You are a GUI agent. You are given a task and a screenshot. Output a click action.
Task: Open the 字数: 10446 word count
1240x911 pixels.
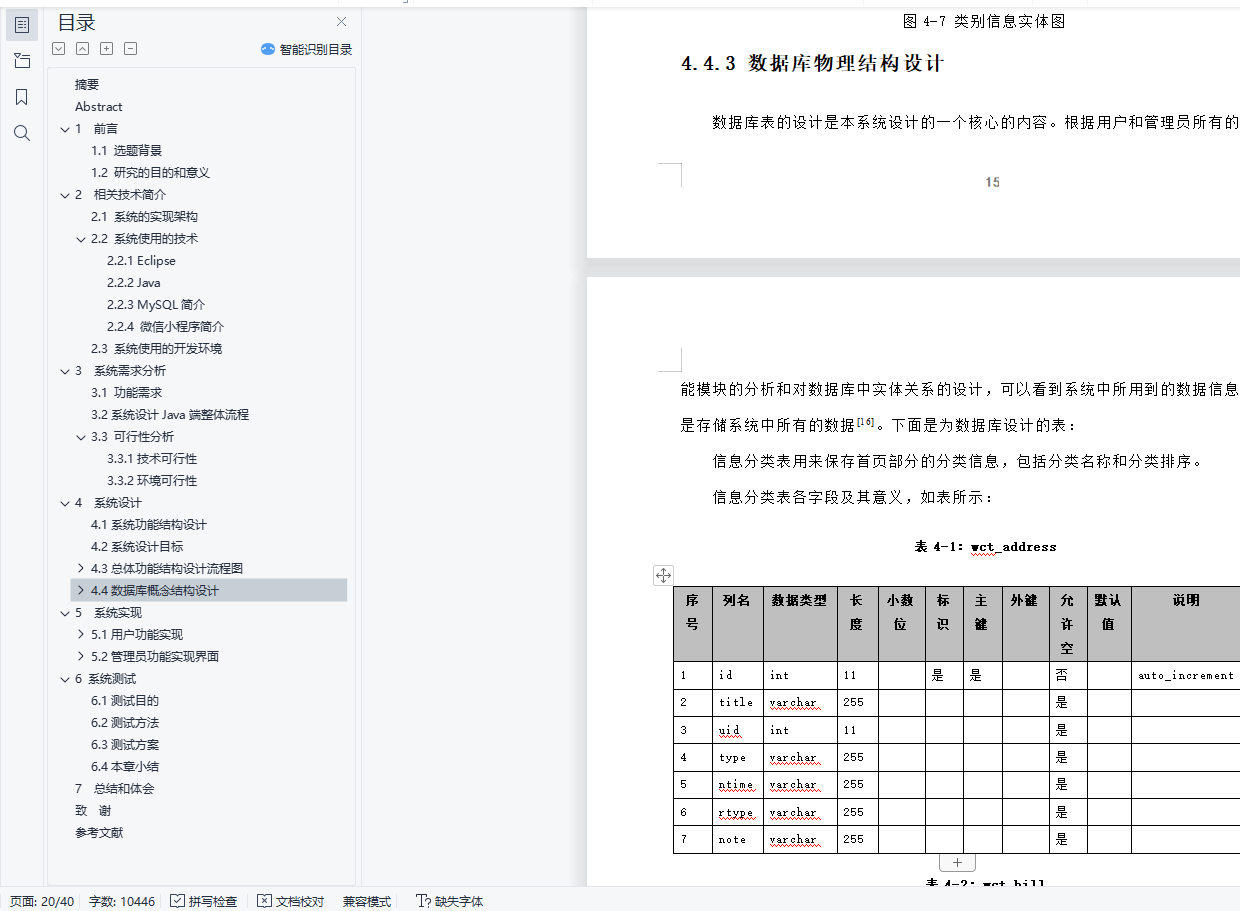[122, 901]
